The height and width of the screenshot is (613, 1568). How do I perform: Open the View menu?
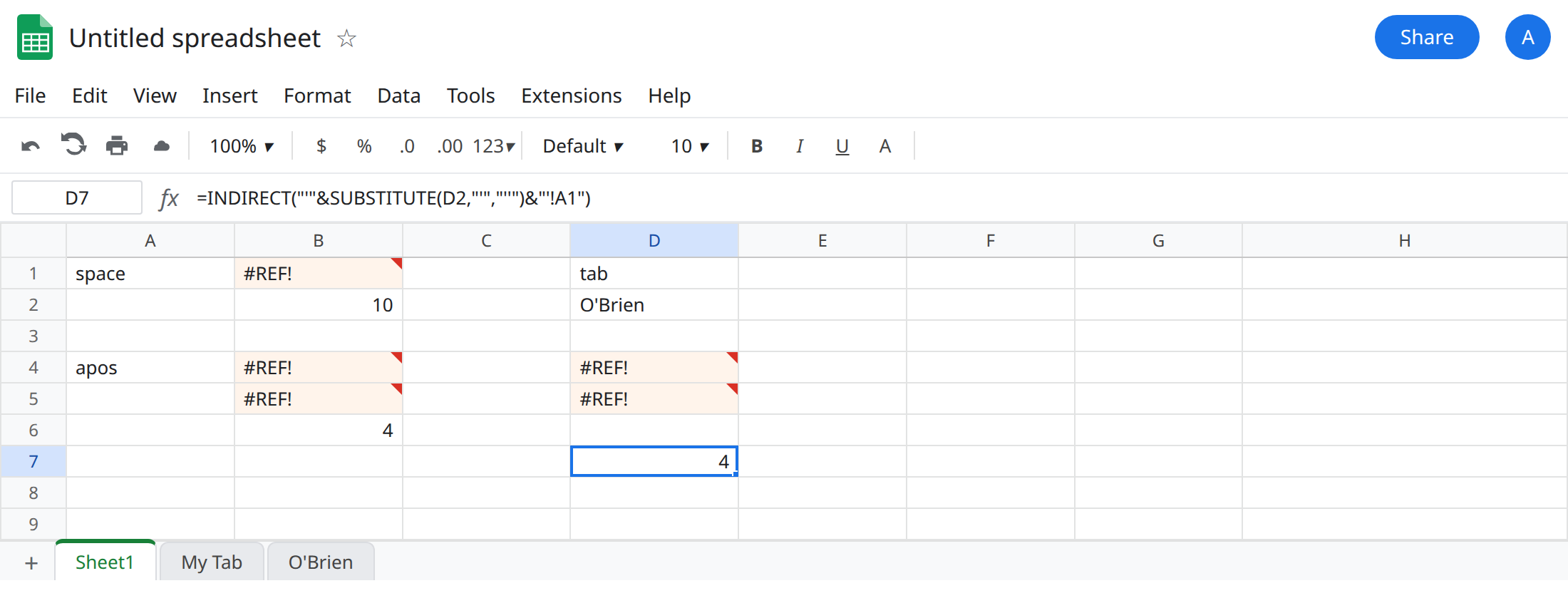tap(155, 96)
